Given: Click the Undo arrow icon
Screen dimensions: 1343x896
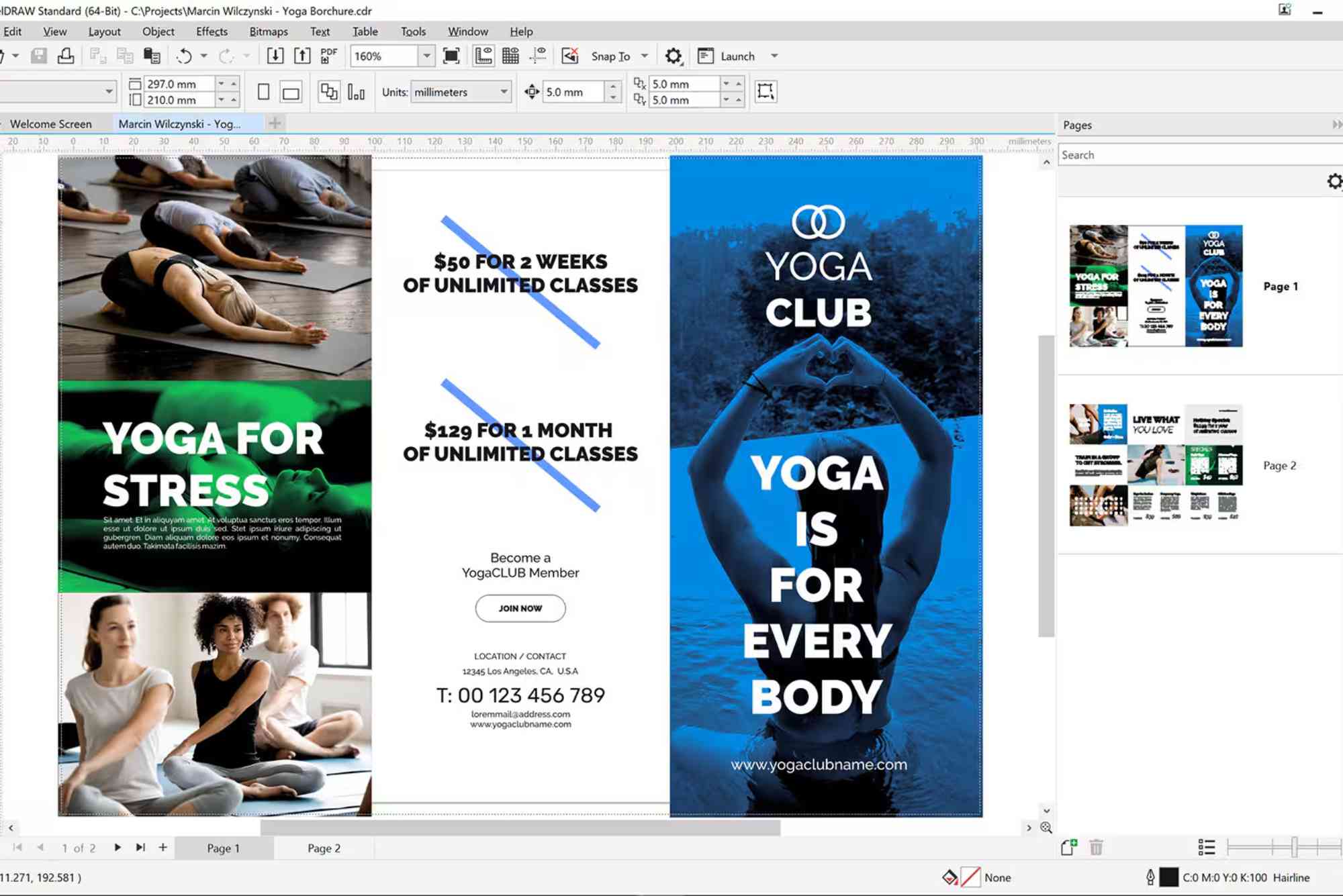Looking at the screenshot, I should tap(184, 56).
